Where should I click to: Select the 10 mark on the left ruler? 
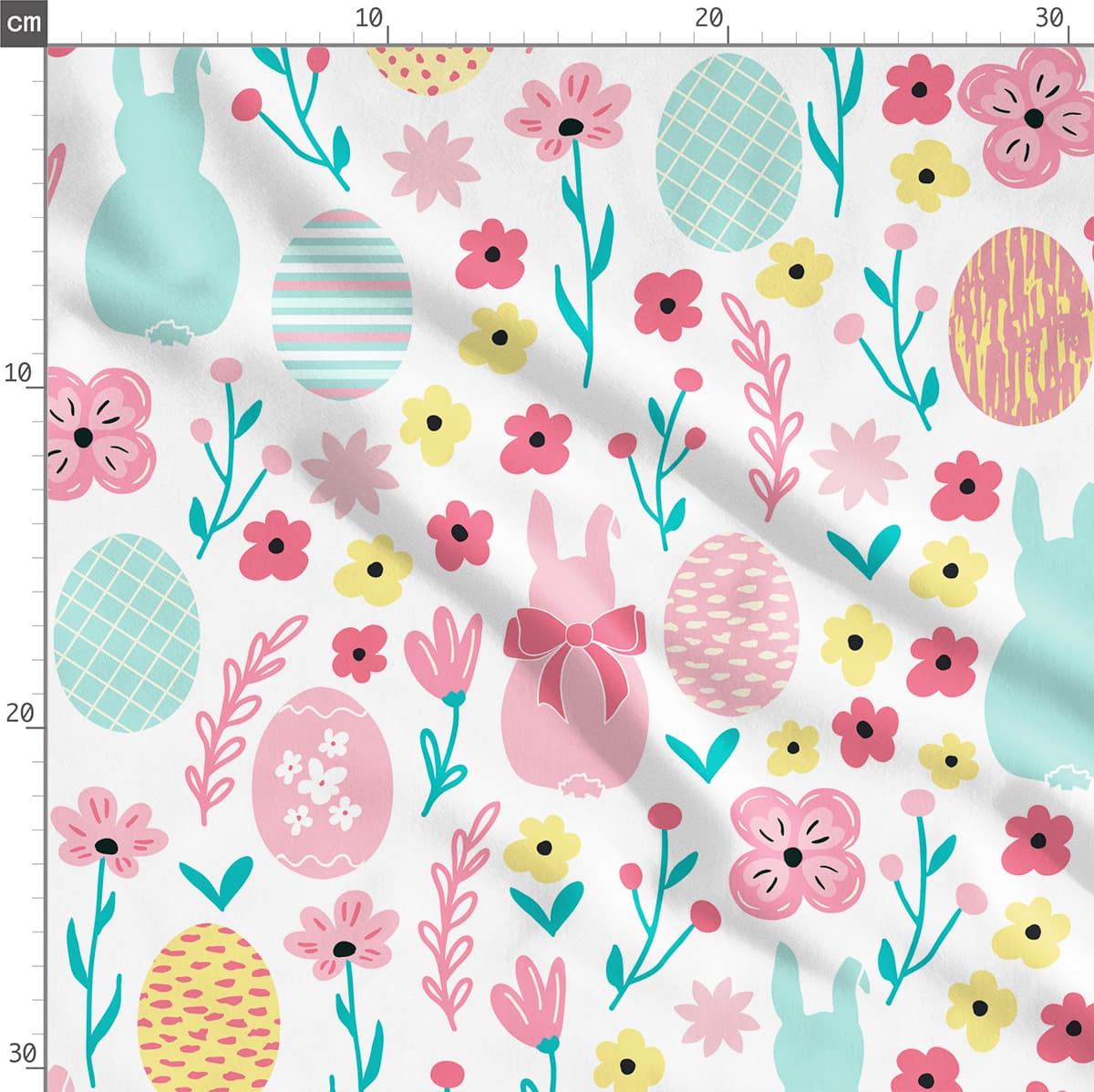(x=18, y=373)
